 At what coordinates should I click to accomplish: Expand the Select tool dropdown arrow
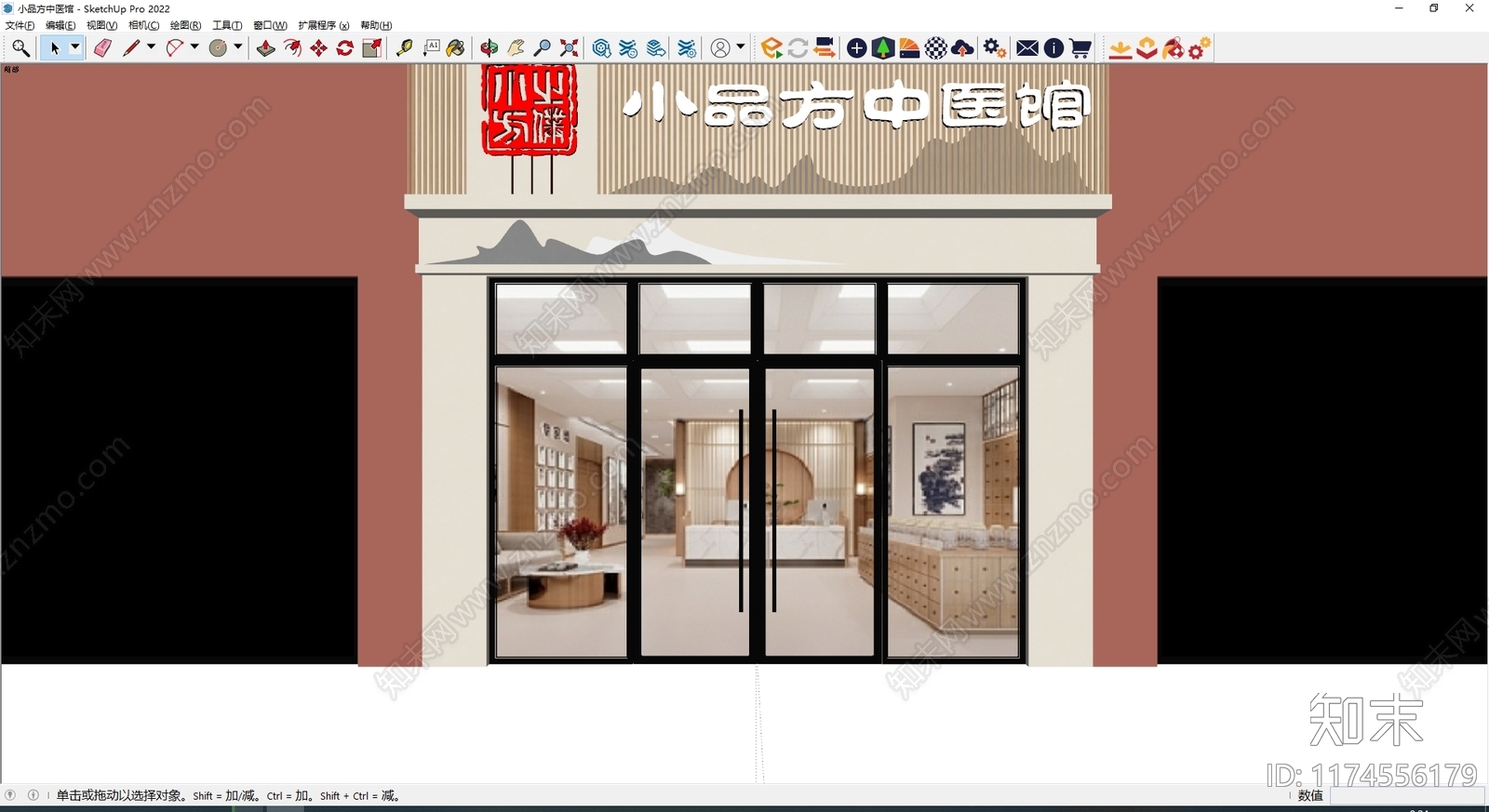click(x=75, y=47)
